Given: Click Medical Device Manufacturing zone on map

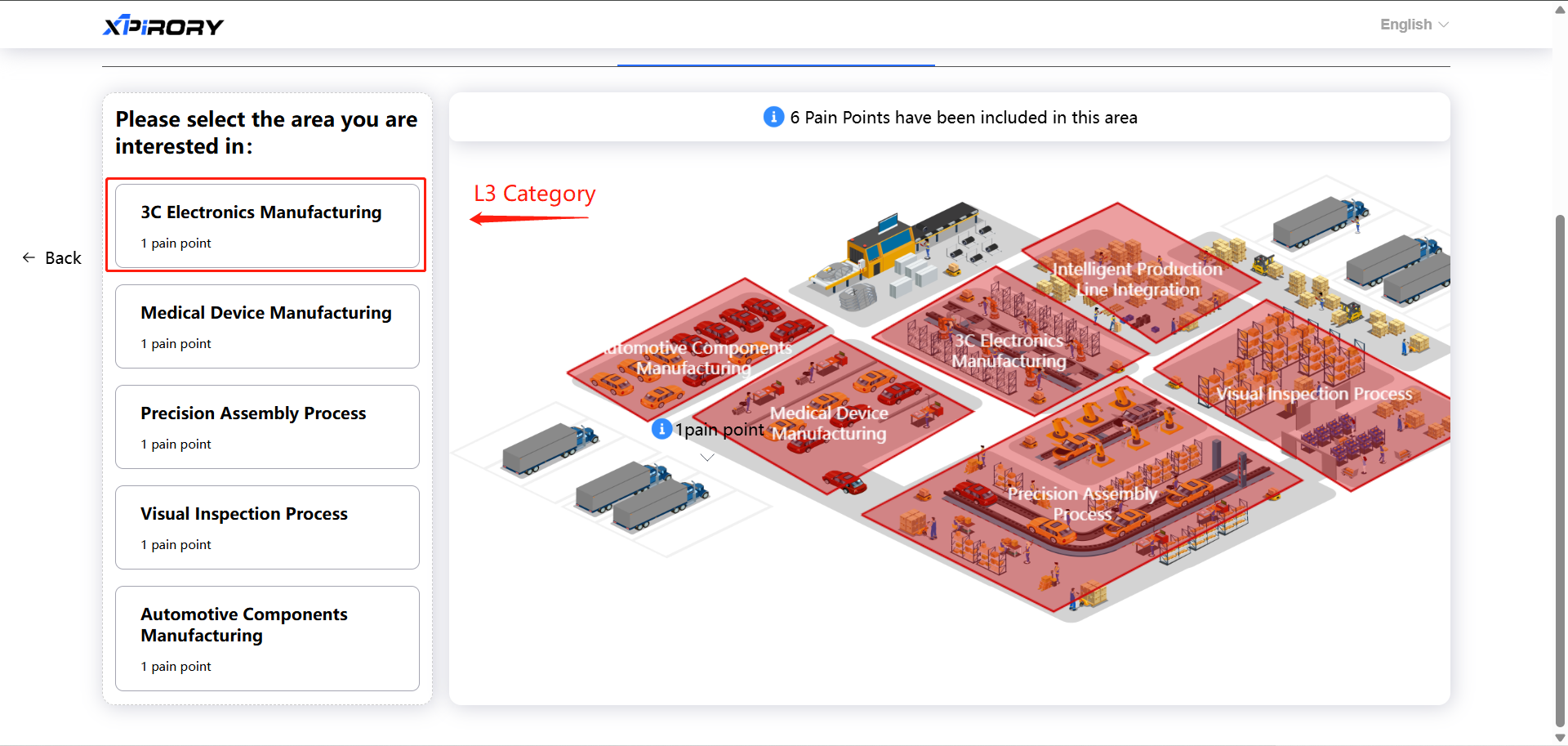Looking at the screenshot, I should pos(829,423).
